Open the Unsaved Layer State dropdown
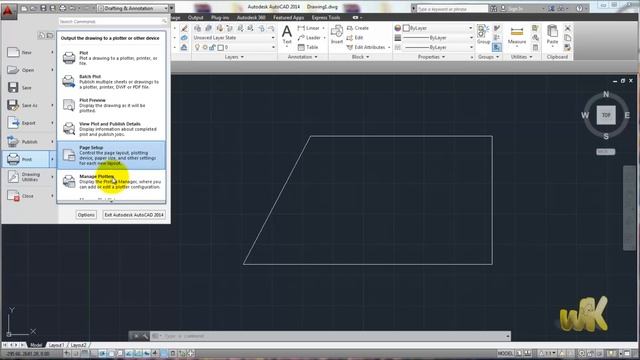Image resolution: width=640 pixels, height=360 pixels. click(233, 38)
